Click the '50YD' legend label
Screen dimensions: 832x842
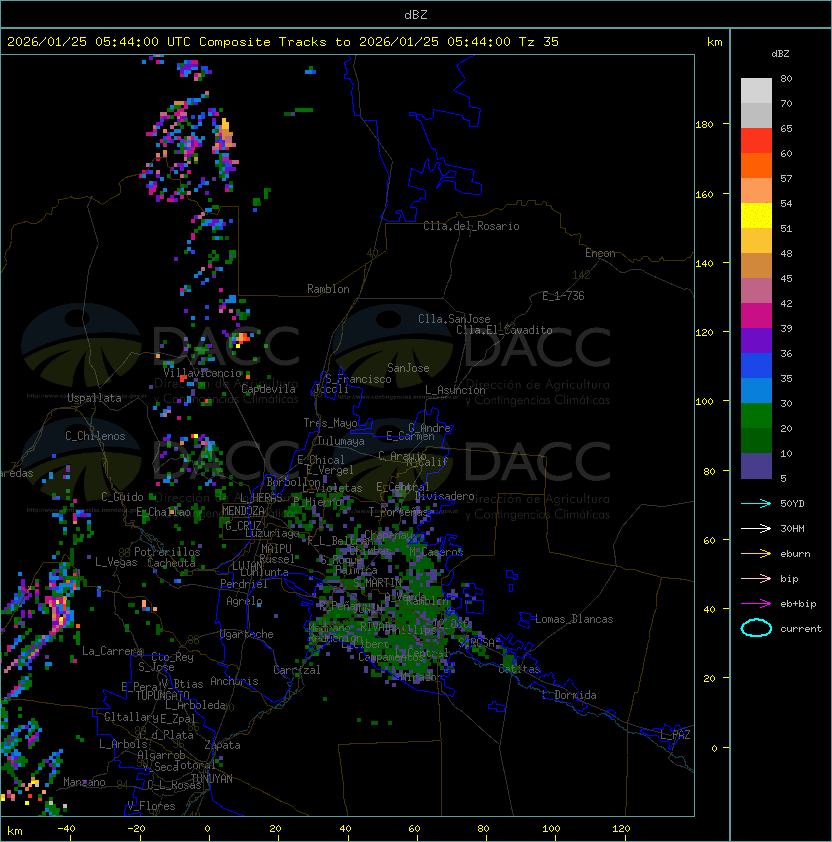[792, 504]
